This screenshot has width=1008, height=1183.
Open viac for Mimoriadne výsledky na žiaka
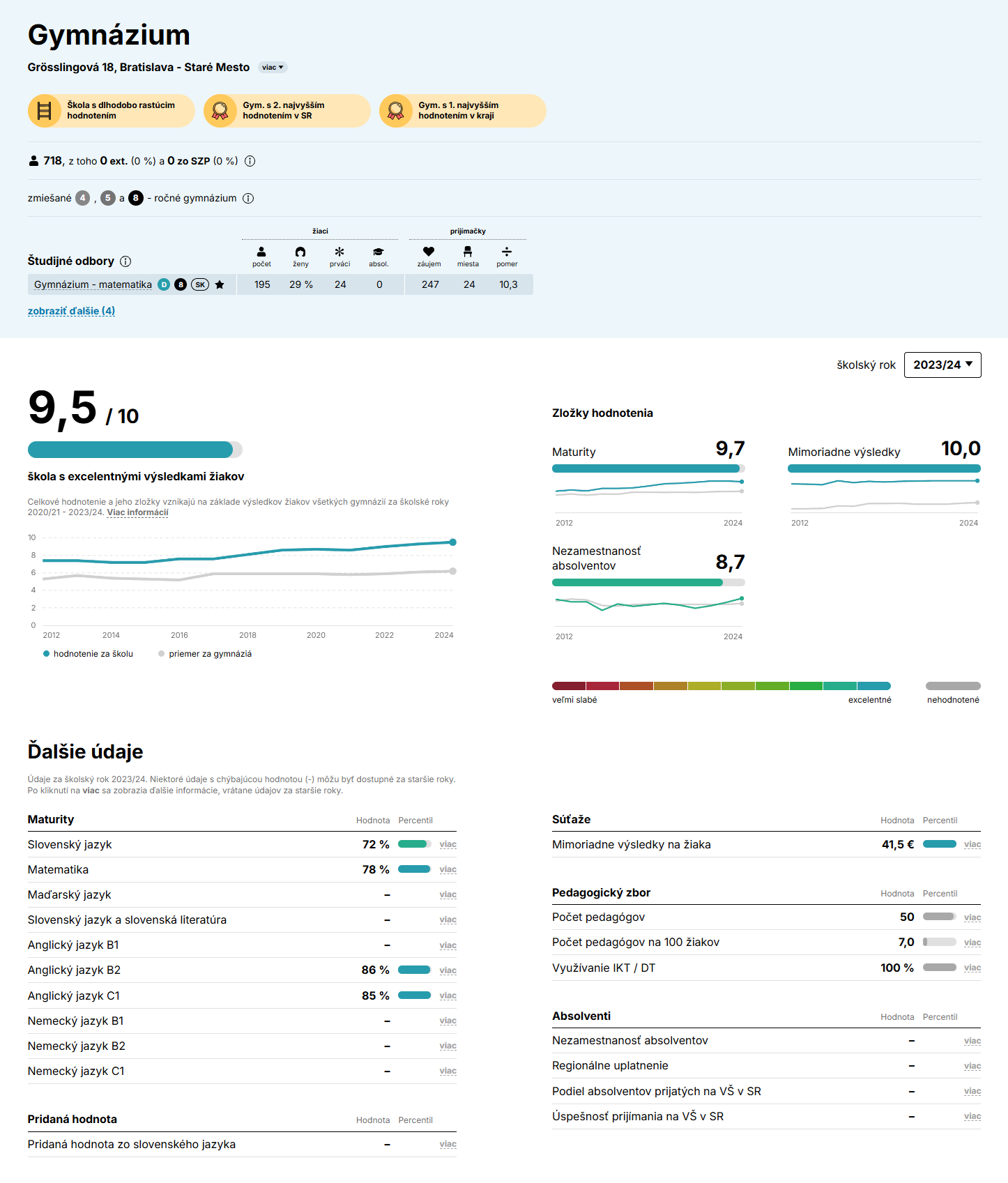(x=972, y=844)
